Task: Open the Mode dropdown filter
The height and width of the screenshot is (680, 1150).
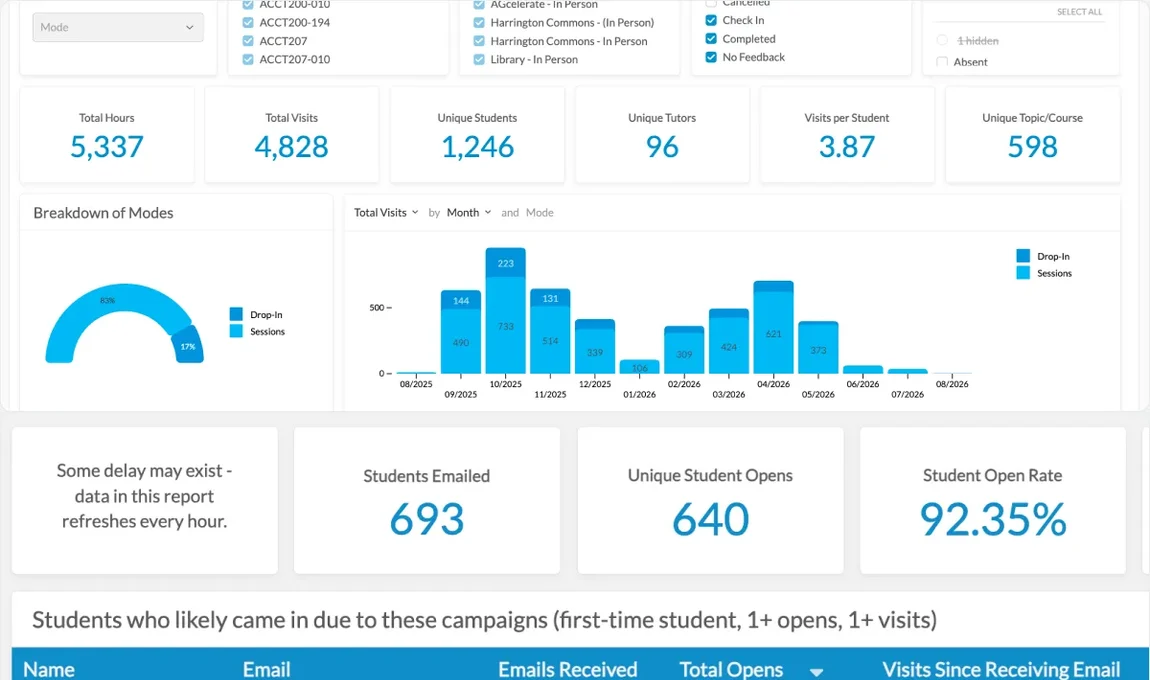Action: point(118,27)
